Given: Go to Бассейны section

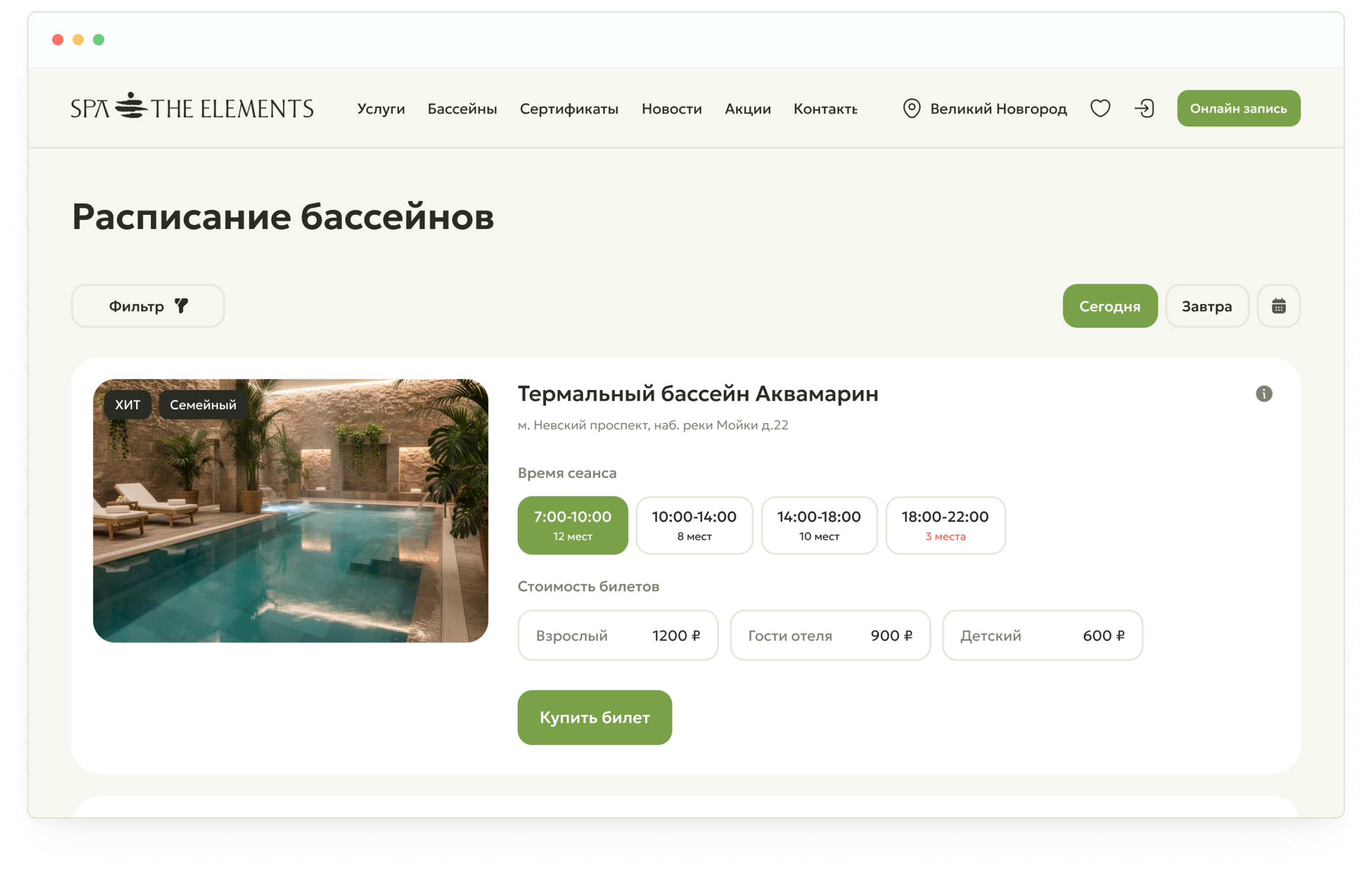Looking at the screenshot, I should pyautogui.click(x=462, y=109).
